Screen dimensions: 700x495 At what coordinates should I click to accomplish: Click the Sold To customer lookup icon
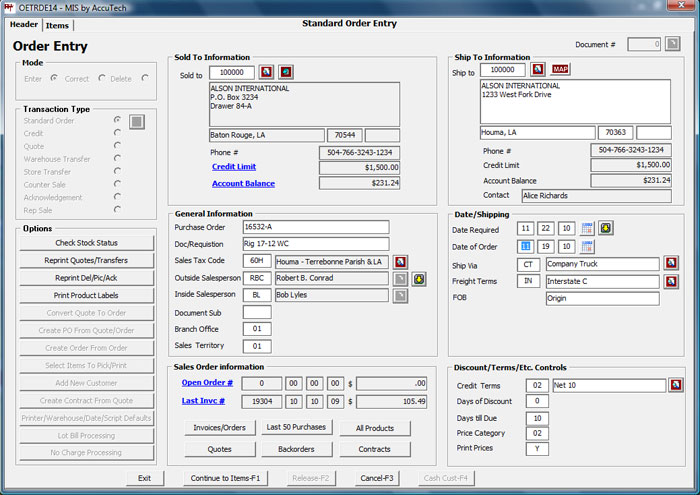click(x=266, y=72)
